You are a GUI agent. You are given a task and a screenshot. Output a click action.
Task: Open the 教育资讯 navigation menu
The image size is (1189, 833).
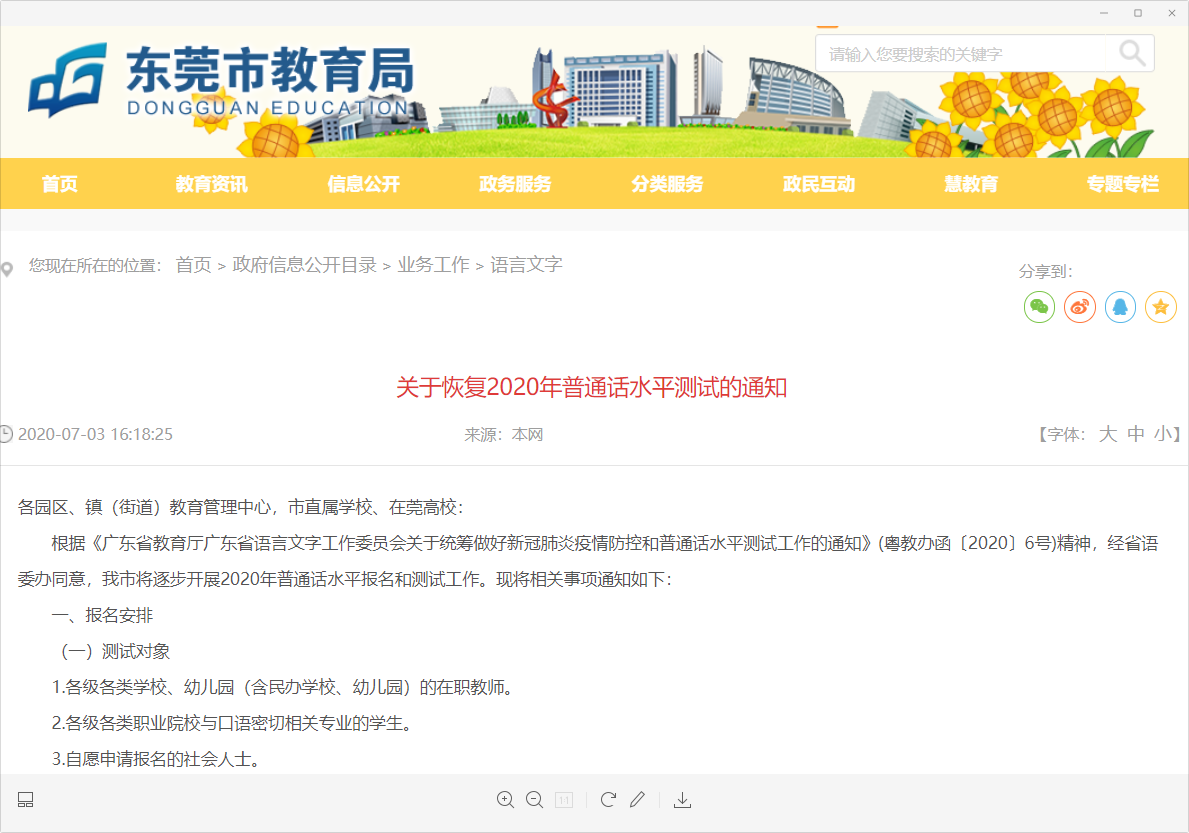point(212,183)
